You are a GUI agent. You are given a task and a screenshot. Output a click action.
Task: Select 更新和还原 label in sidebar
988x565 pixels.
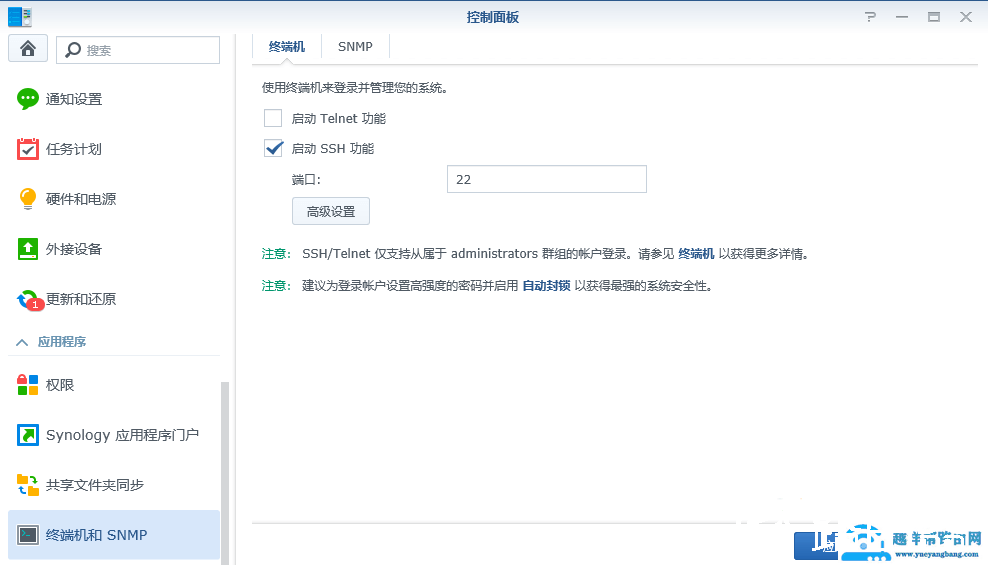pyautogui.click(x=81, y=299)
